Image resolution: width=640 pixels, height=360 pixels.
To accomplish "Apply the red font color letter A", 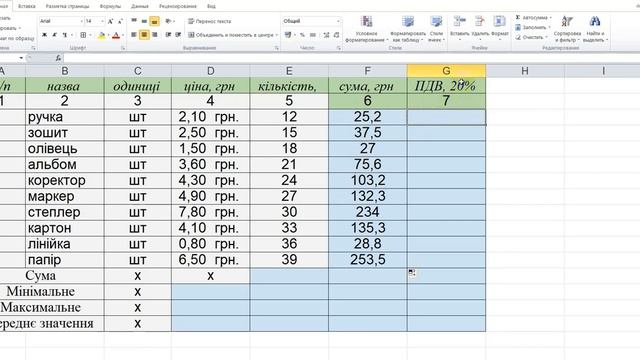I will pos(116,36).
